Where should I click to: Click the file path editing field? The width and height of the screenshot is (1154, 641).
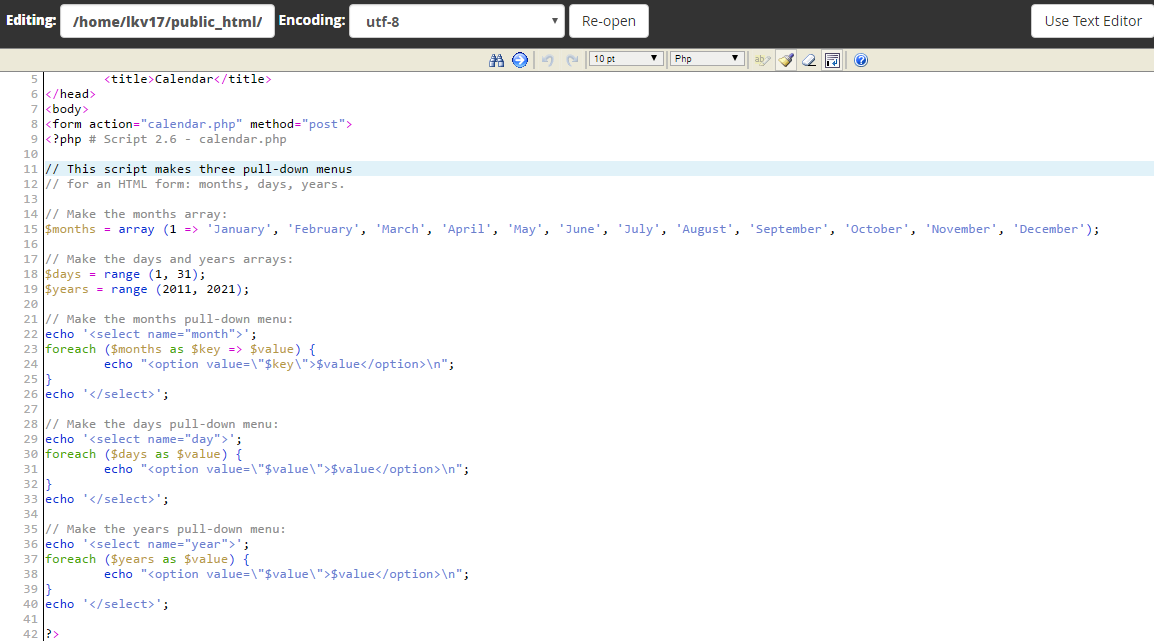click(x=167, y=21)
